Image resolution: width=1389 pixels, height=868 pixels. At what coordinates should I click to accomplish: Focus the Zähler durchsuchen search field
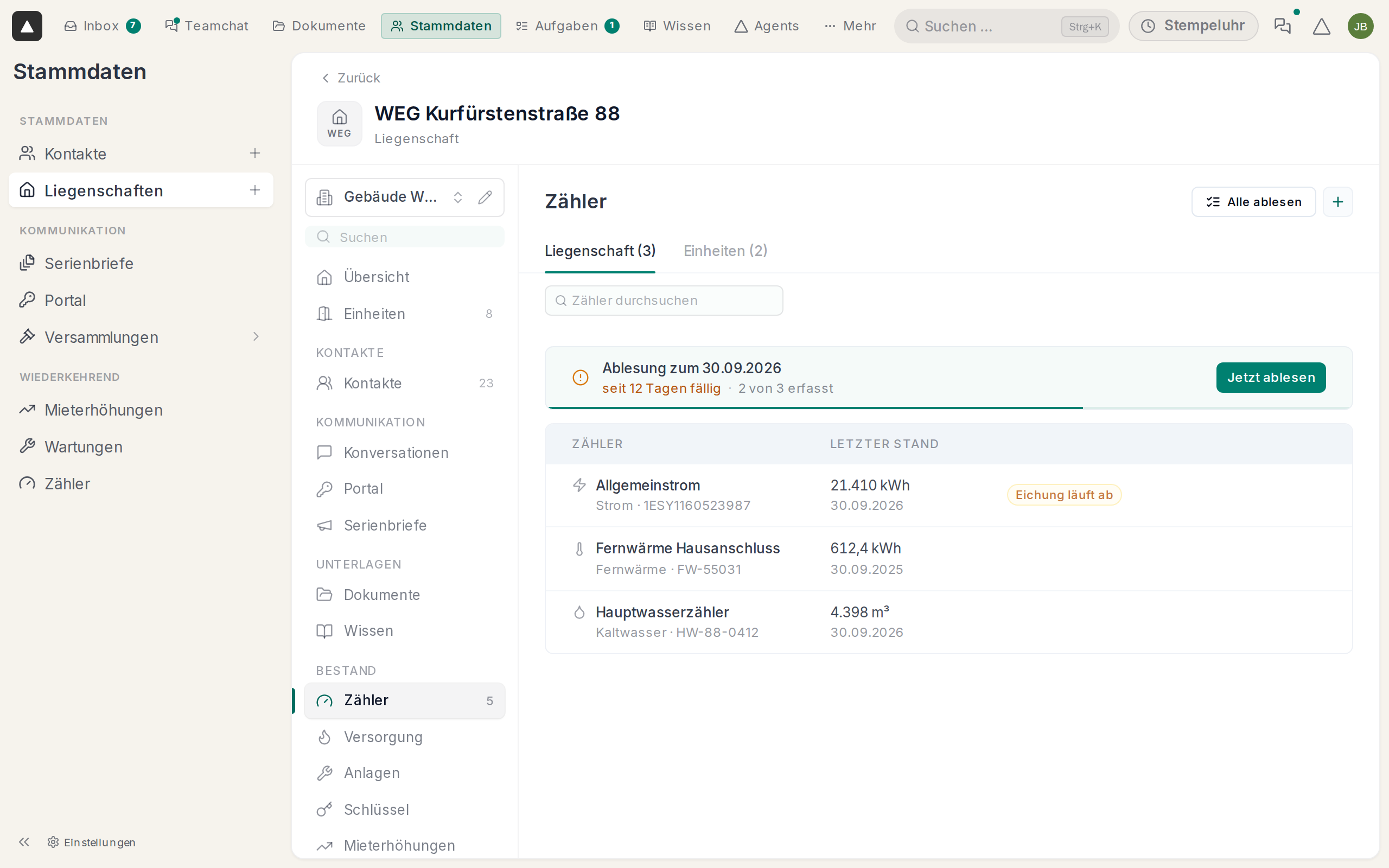click(x=664, y=300)
